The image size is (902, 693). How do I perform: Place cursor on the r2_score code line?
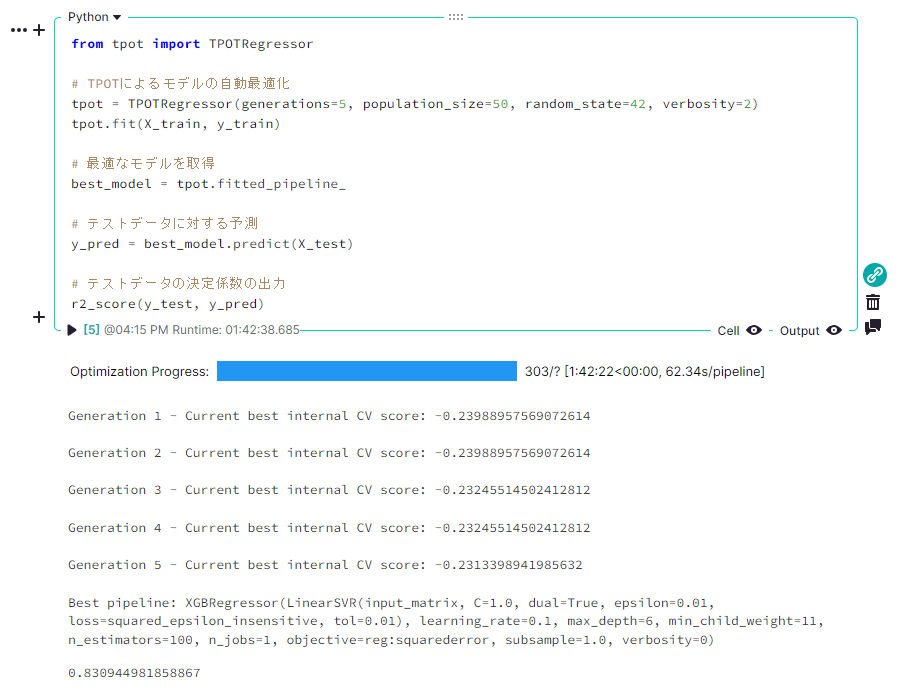point(167,304)
